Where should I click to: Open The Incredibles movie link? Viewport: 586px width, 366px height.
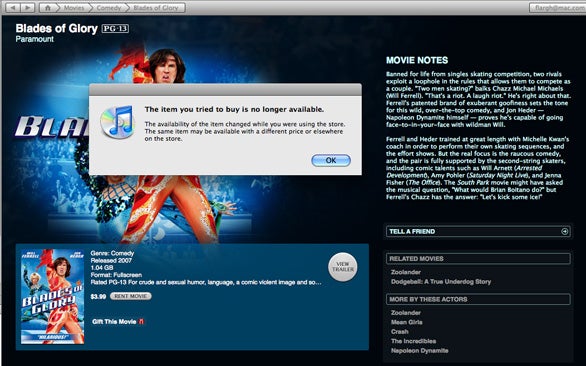[413, 341]
